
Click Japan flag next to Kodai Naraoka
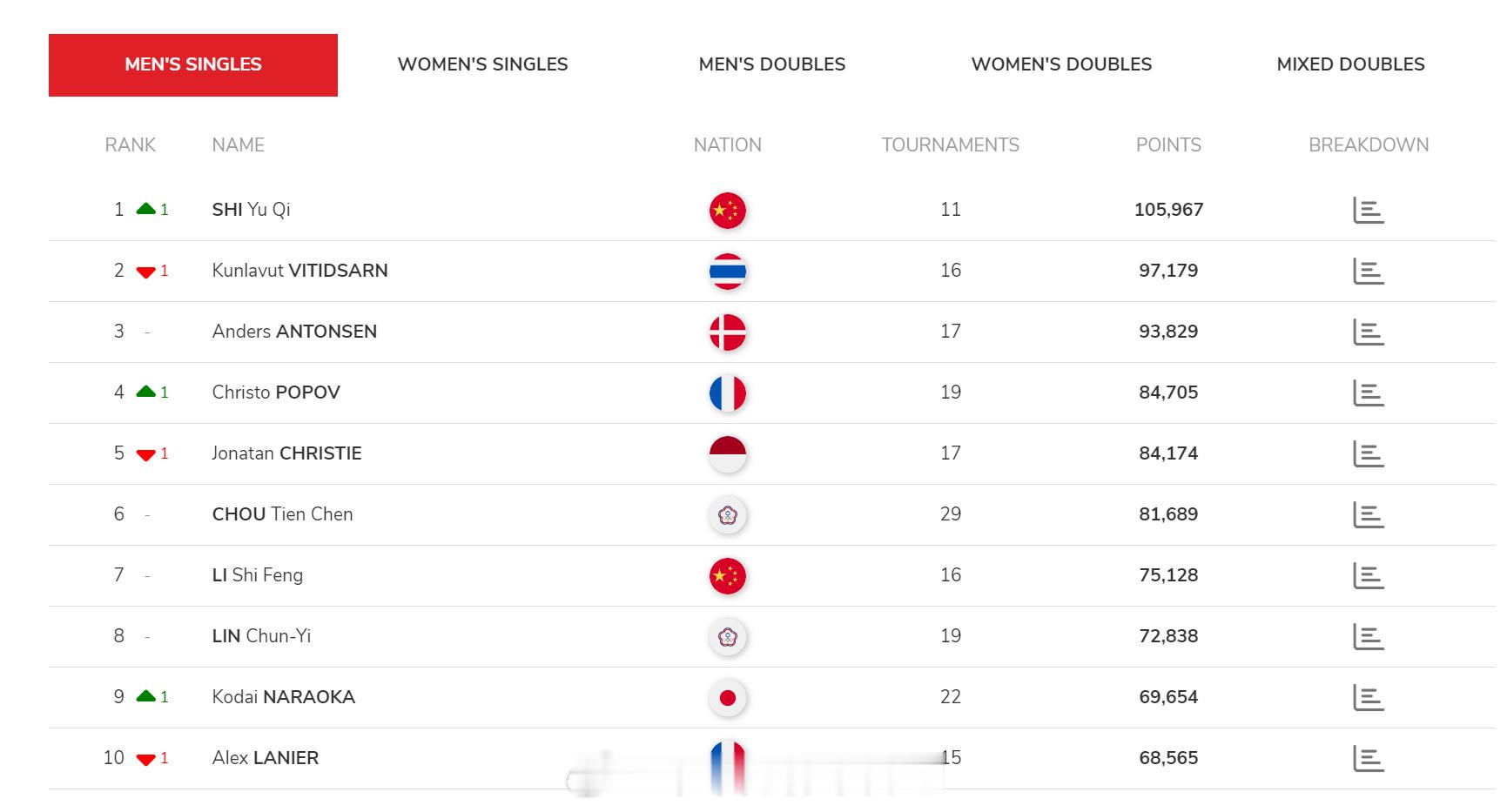click(x=727, y=698)
